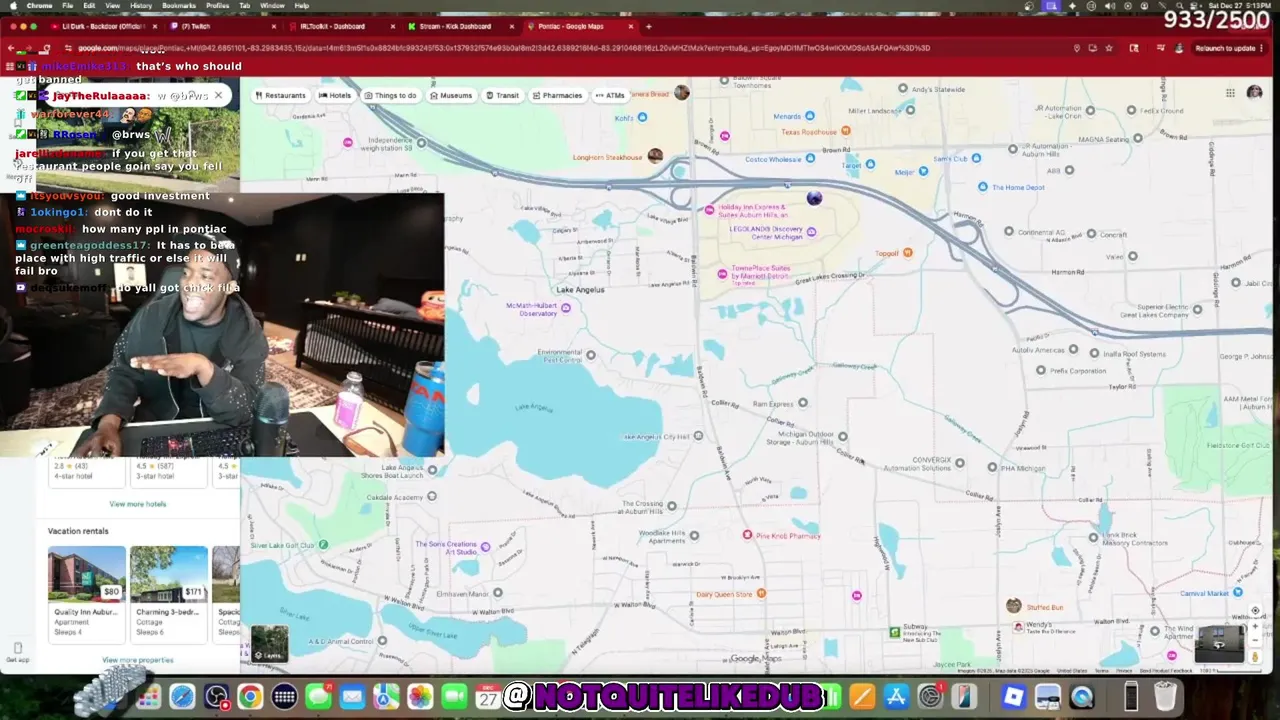Switch to IRLToolkit Dashboard browser tab
This screenshot has width=1280, height=720.
point(340,26)
